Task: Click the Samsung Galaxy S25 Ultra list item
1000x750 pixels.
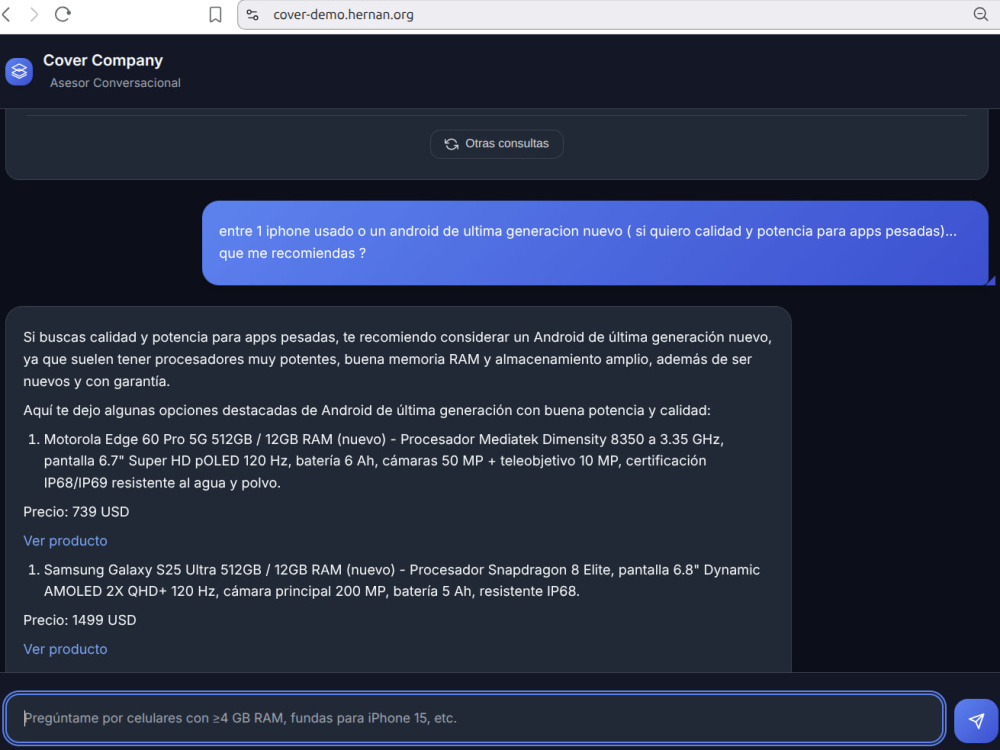Action: pyautogui.click(x=394, y=580)
